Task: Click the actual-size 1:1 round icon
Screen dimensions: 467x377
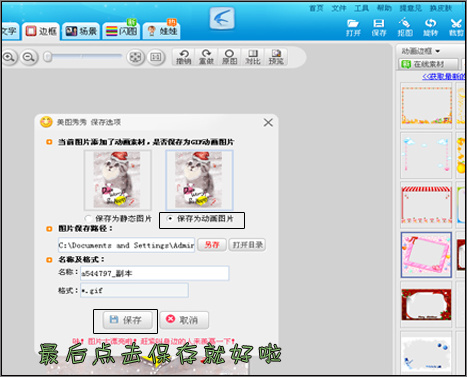Action: (156, 57)
